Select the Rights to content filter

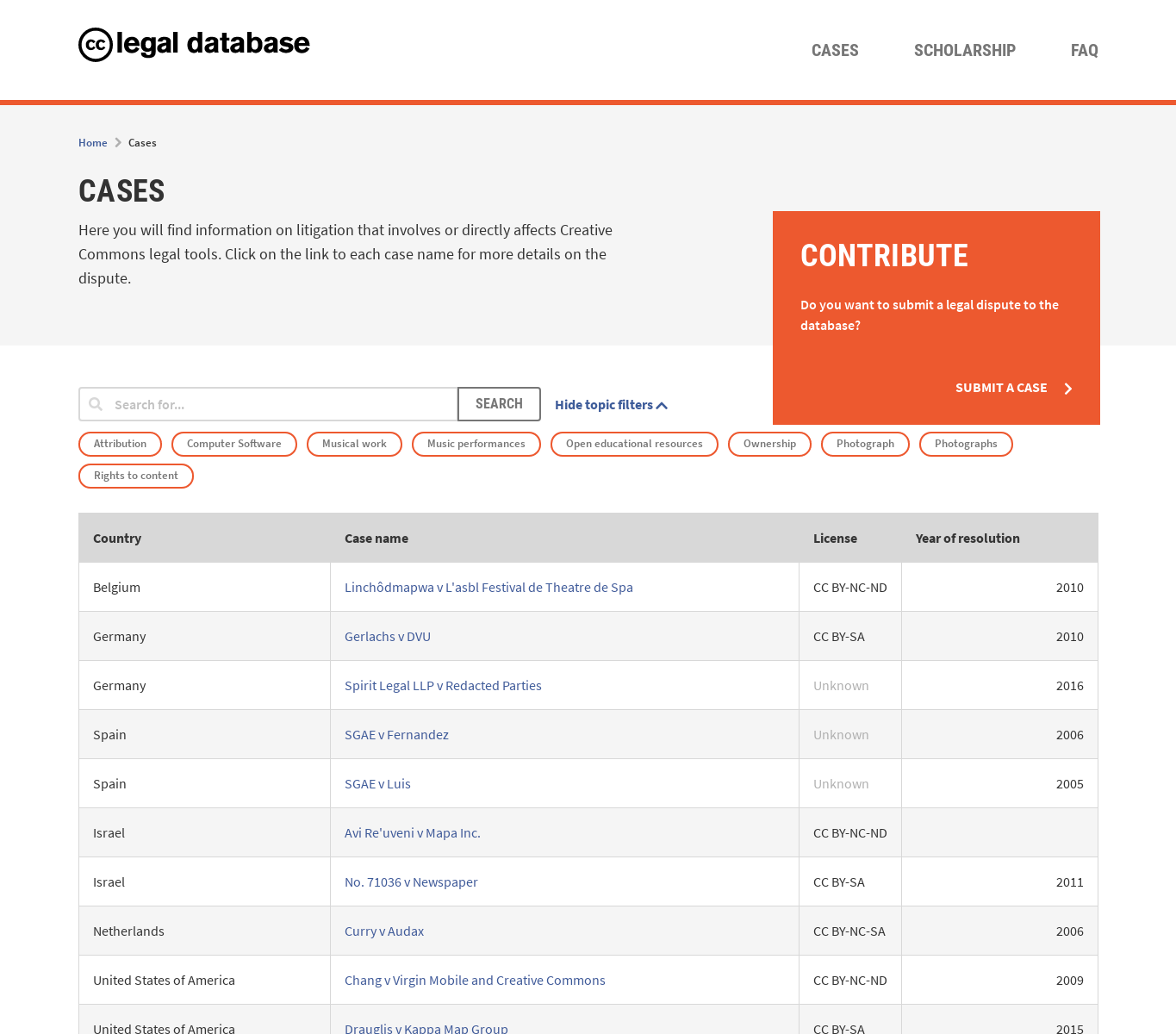[x=136, y=476]
